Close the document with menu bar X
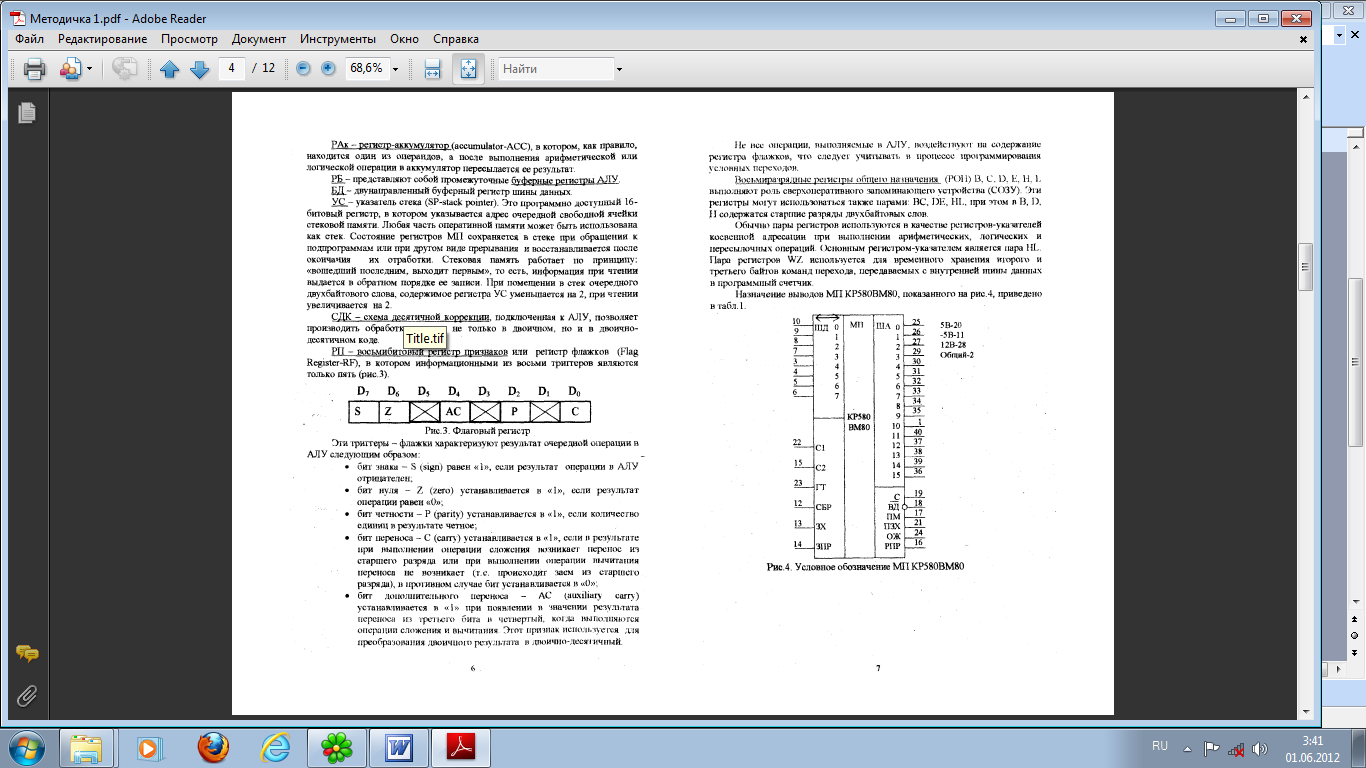 tap(1304, 40)
